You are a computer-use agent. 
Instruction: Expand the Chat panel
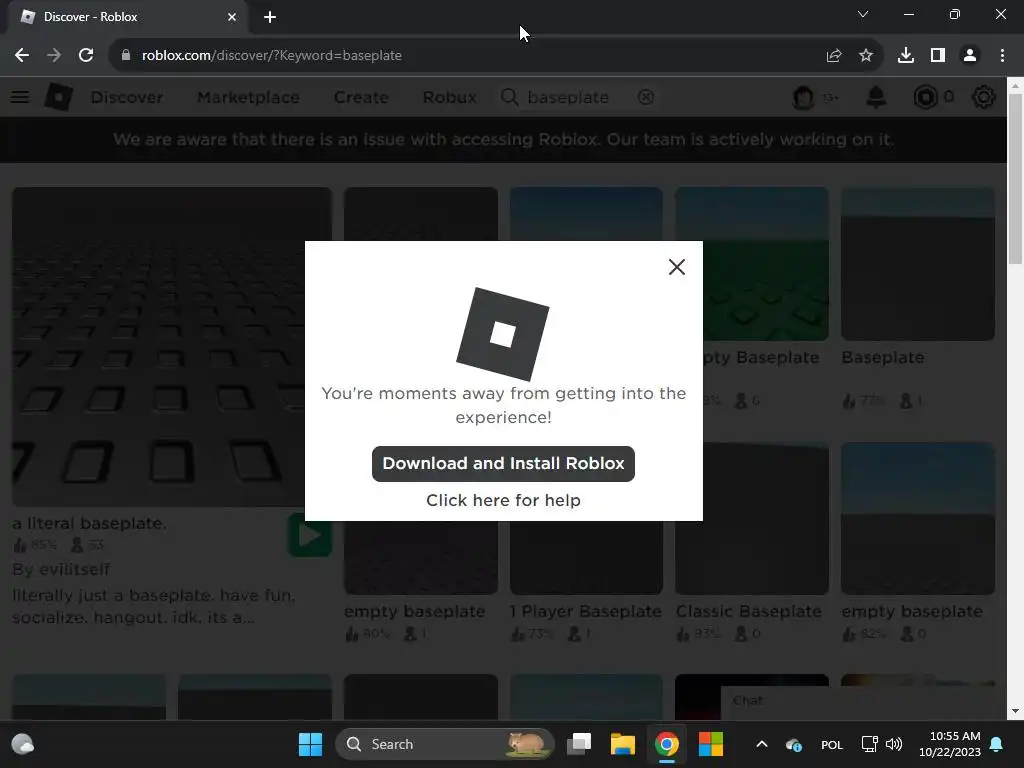pyautogui.click(x=863, y=701)
